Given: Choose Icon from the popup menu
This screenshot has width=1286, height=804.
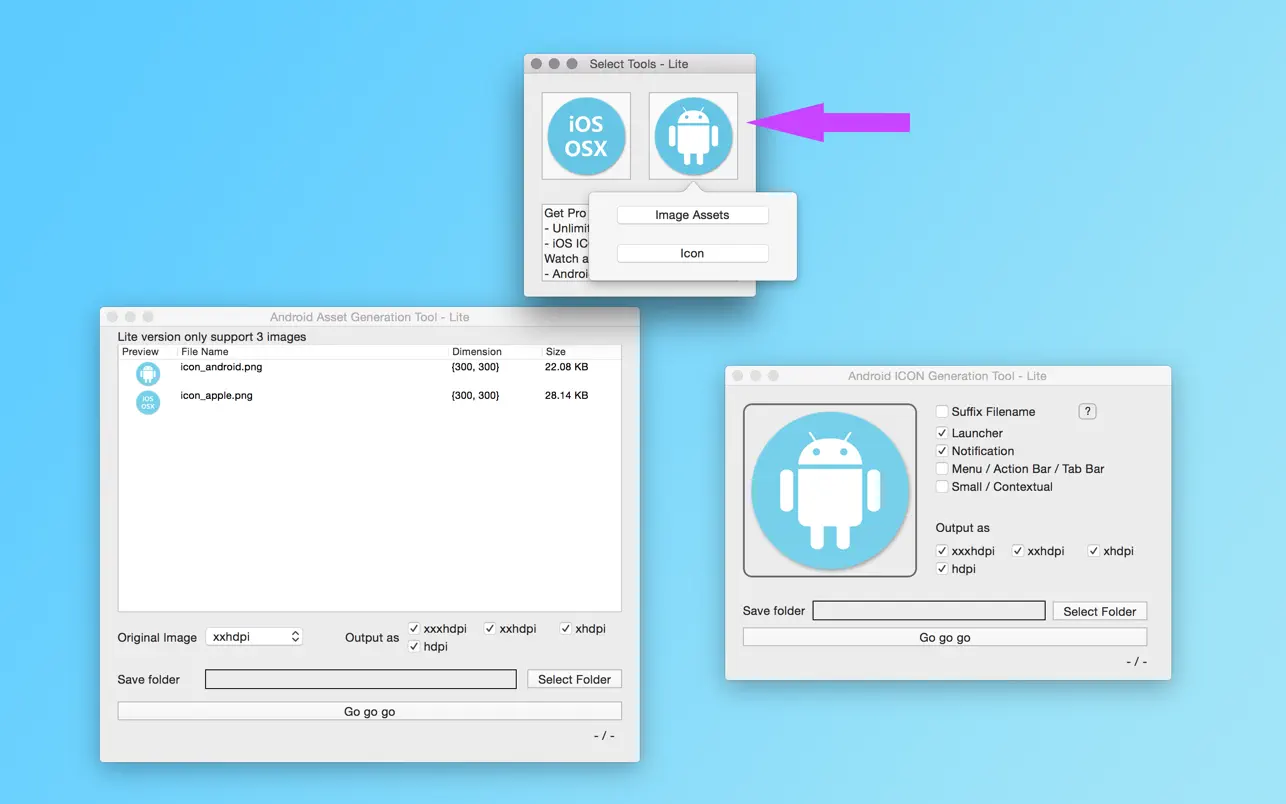Looking at the screenshot, I should tap(692, 252).
